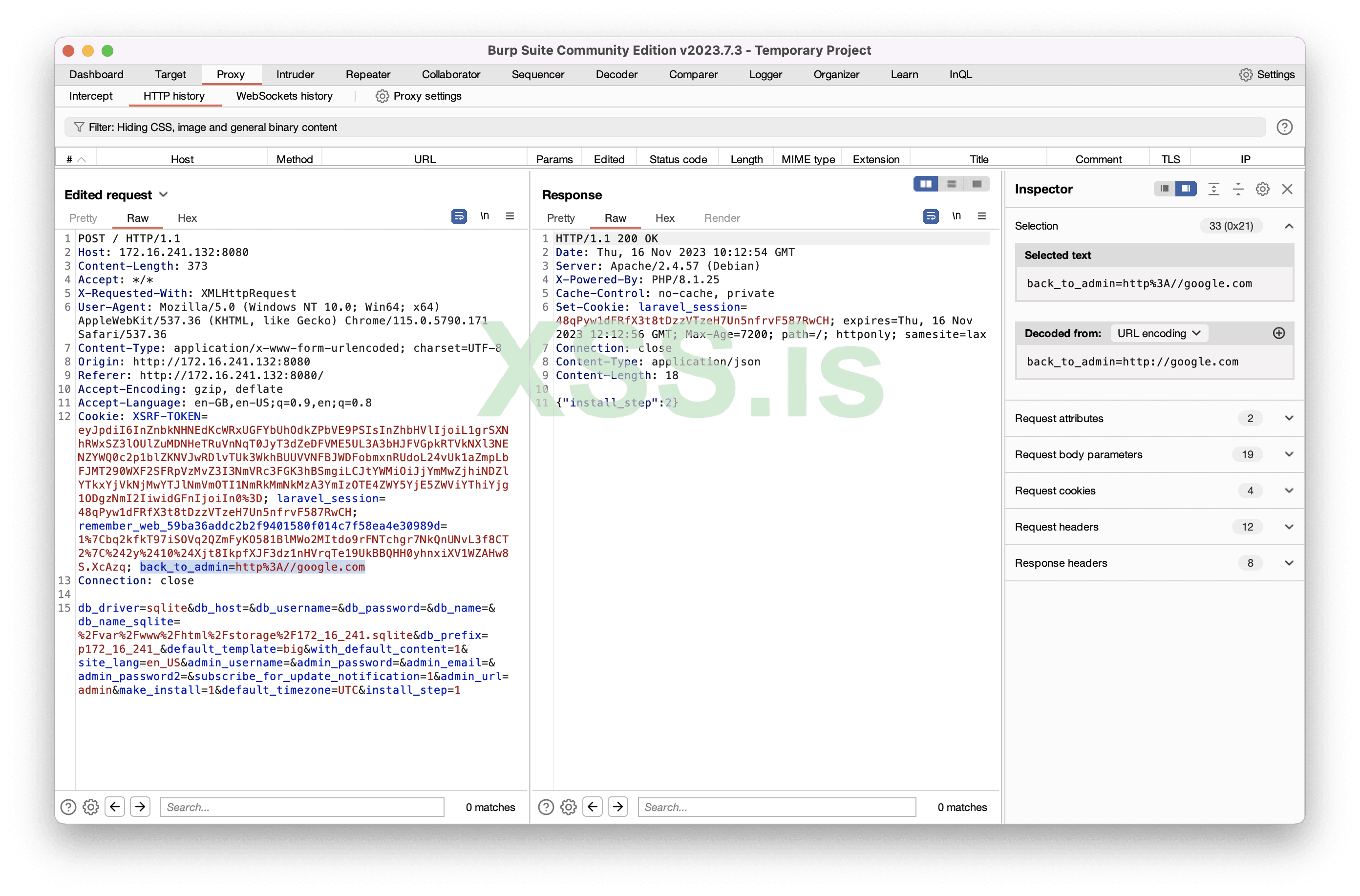
Task: Click response search settings gear
Action: coord(568,807)
